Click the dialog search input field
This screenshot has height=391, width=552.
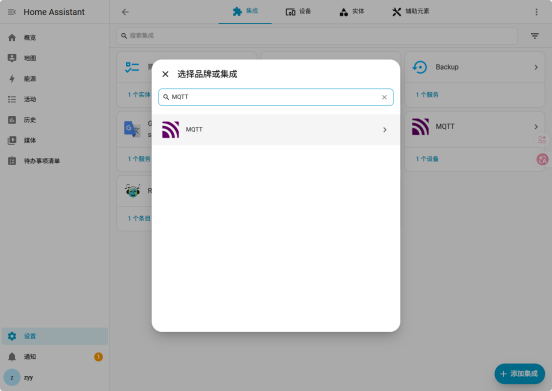click(276, 97)
